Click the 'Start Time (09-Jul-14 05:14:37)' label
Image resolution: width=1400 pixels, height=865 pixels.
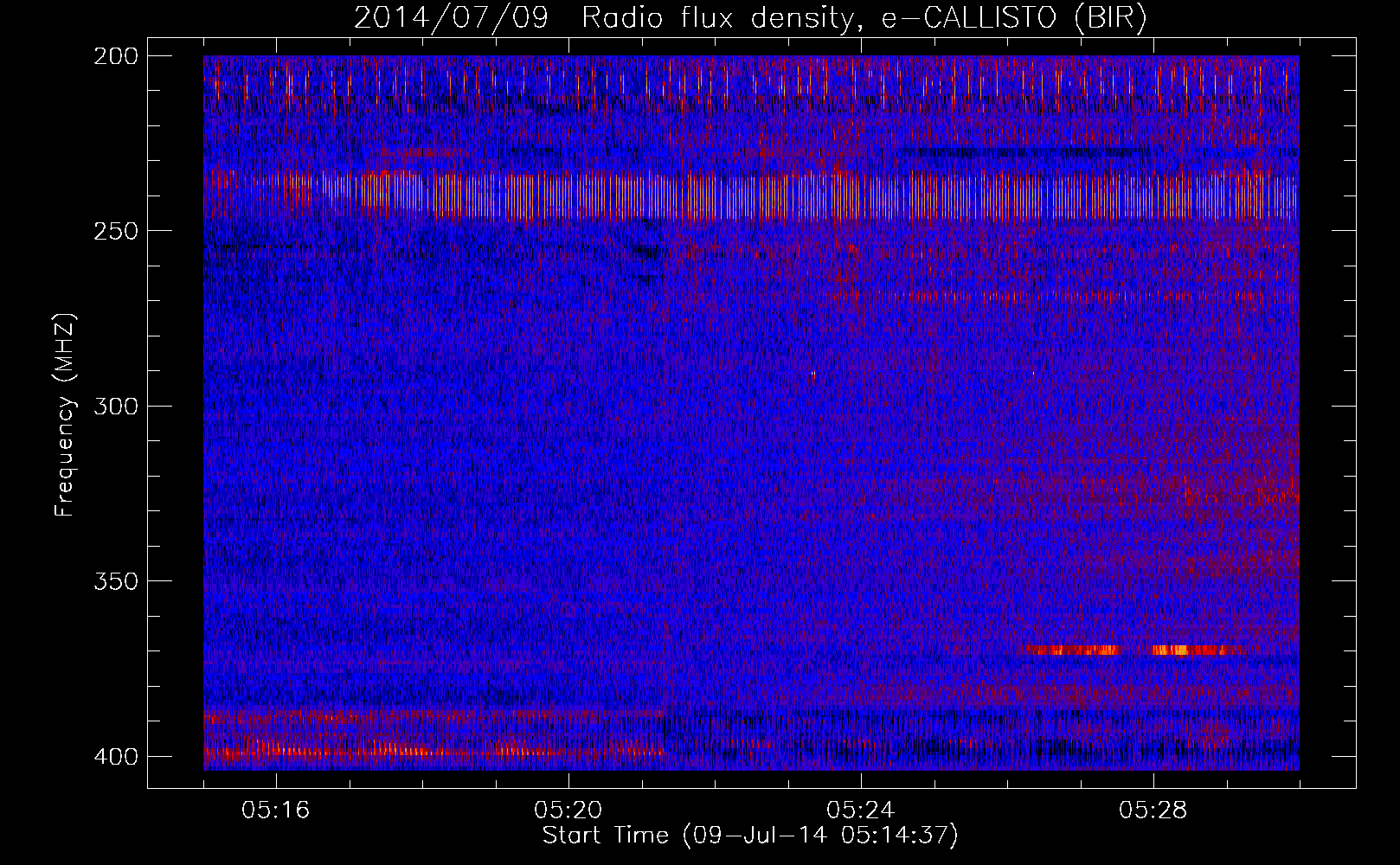coord(750,836)
